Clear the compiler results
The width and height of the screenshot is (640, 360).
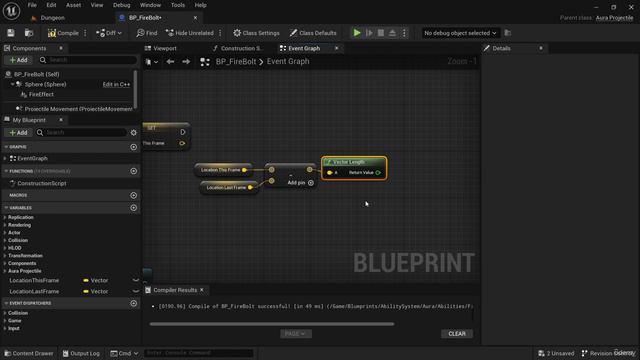[x=457, y=334]
